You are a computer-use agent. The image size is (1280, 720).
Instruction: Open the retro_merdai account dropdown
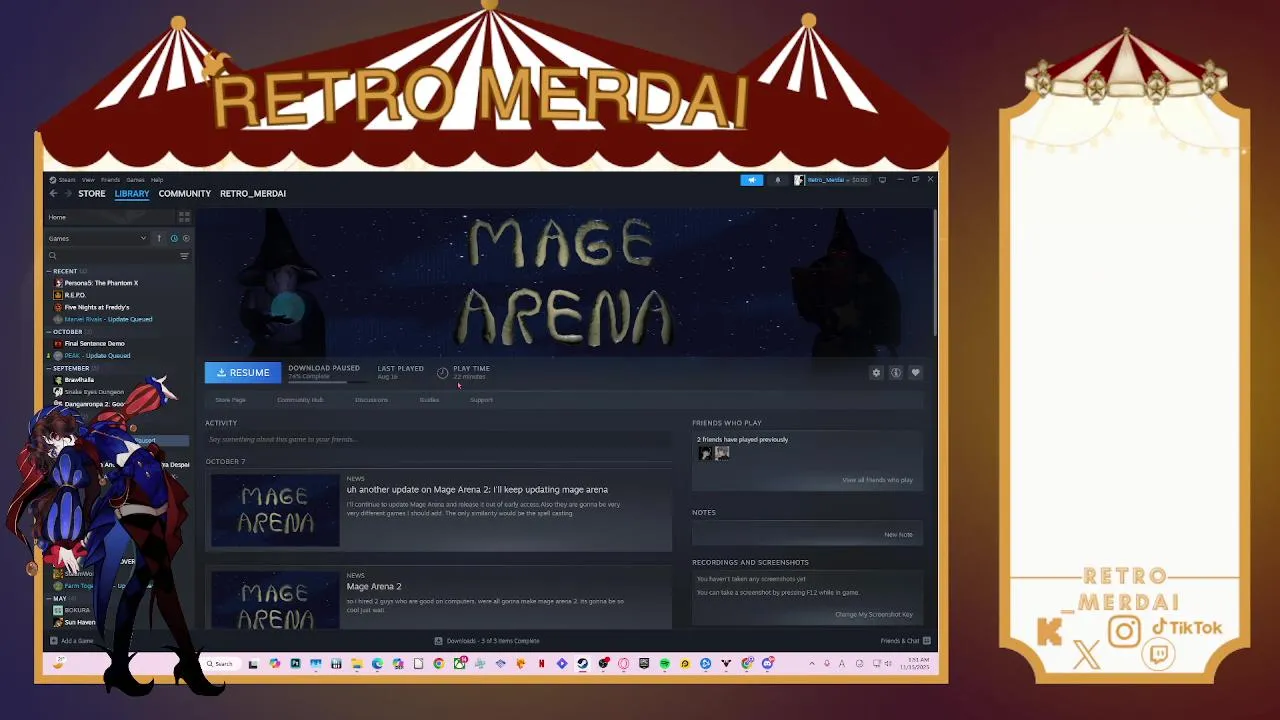coord(830,180)
